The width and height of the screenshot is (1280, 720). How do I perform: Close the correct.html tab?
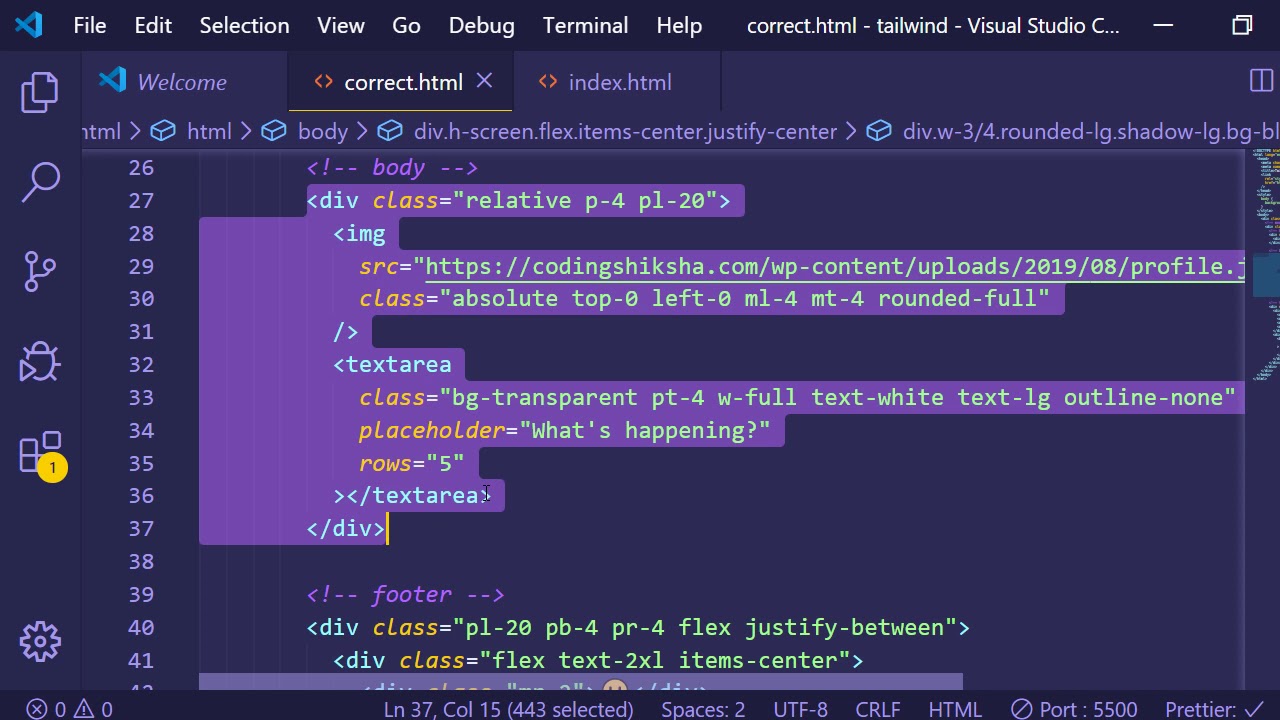click(484, 81)
